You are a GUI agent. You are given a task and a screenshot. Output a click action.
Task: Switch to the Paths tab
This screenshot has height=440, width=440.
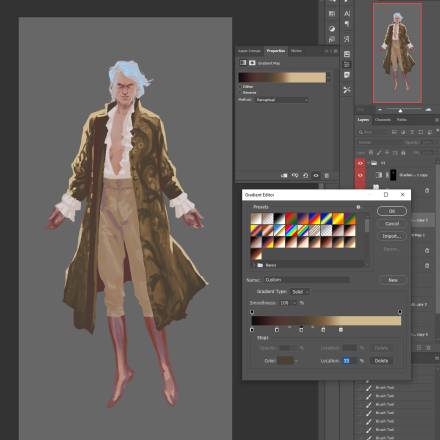[401, 119]
